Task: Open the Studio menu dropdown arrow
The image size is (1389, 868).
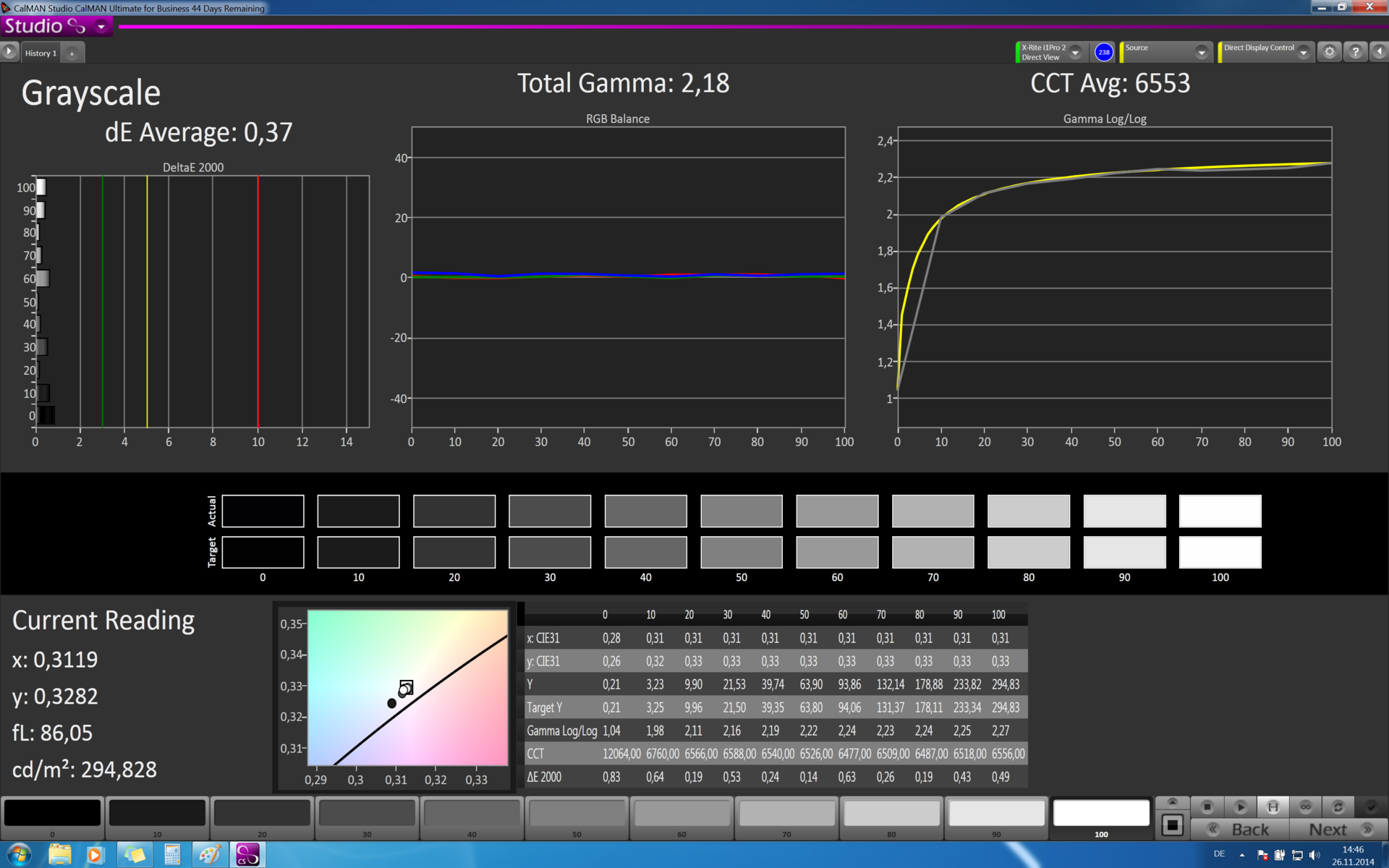Action: click(x=101, y=27)
